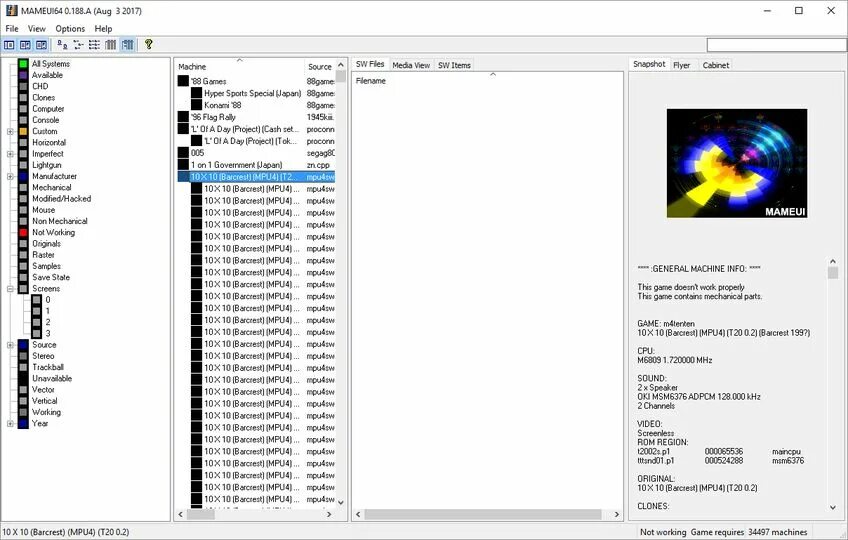Toggle the screenshot area toolbar button

pyautogui.click(x=41, y=45)
